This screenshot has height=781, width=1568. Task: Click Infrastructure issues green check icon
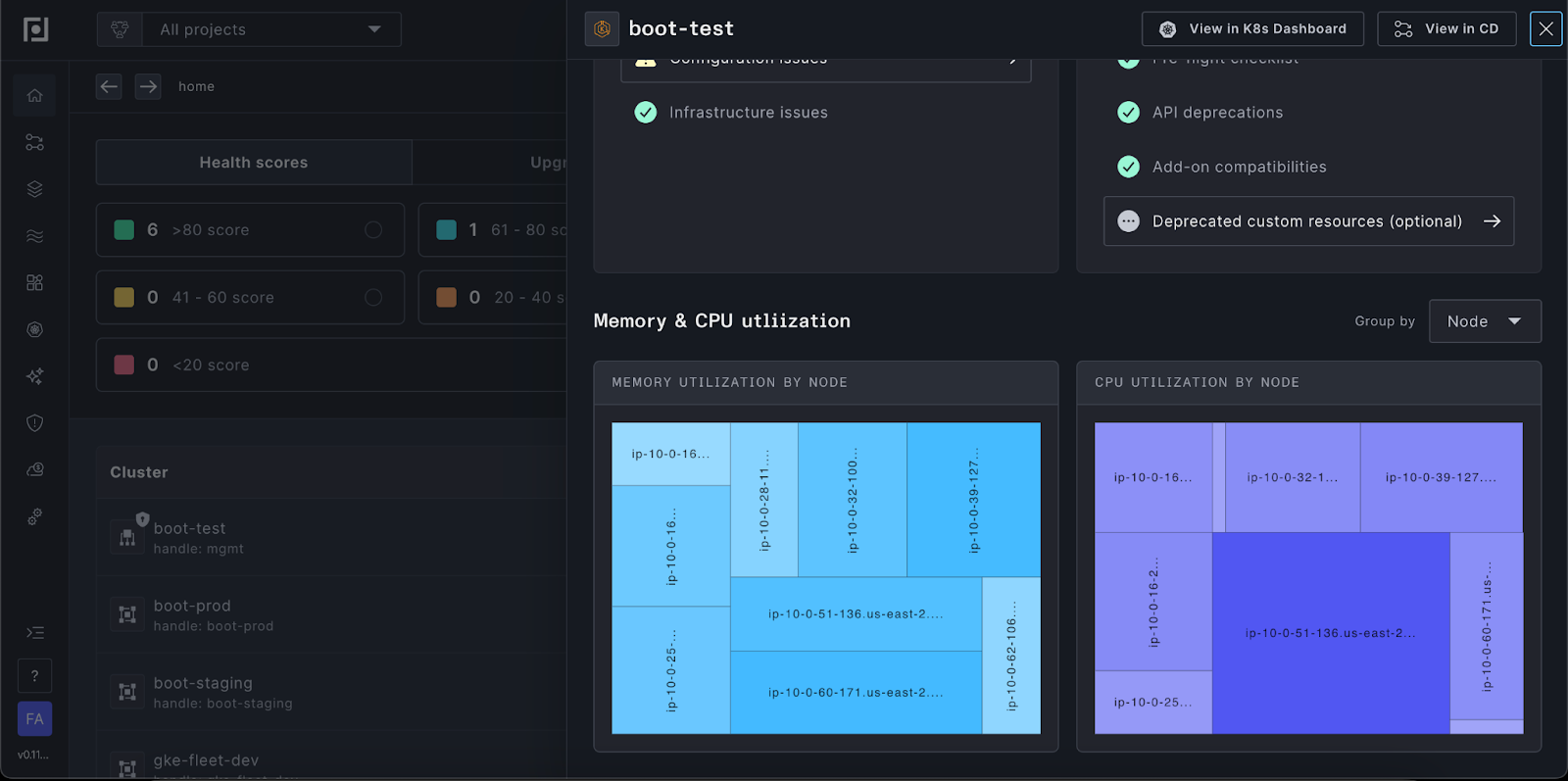pos(646,113)
